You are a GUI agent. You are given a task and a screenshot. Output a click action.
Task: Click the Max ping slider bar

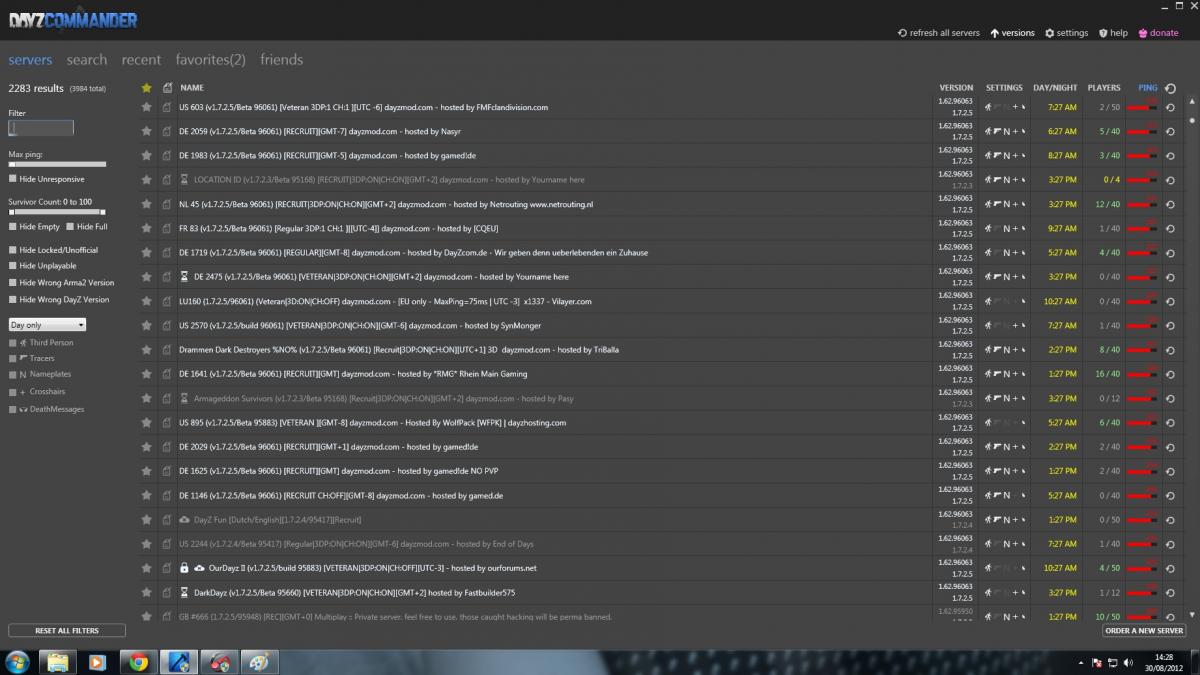57,163
